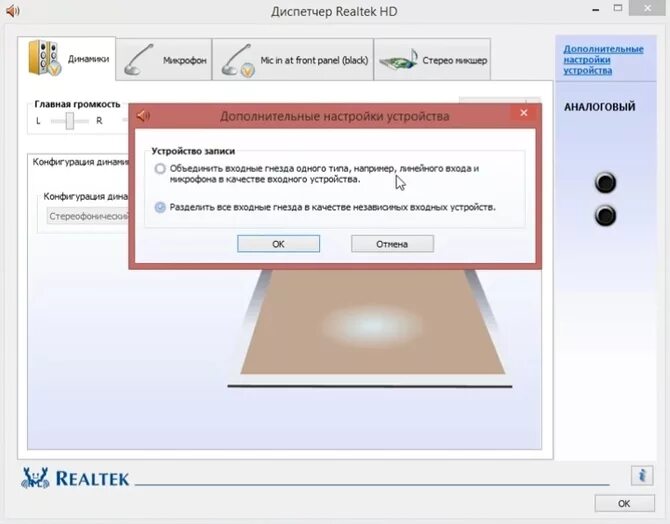This screenshot has width=670, height=524.
Task: Click the АНАЛОГОВЫЙ heading
Action: pos(599,107)
